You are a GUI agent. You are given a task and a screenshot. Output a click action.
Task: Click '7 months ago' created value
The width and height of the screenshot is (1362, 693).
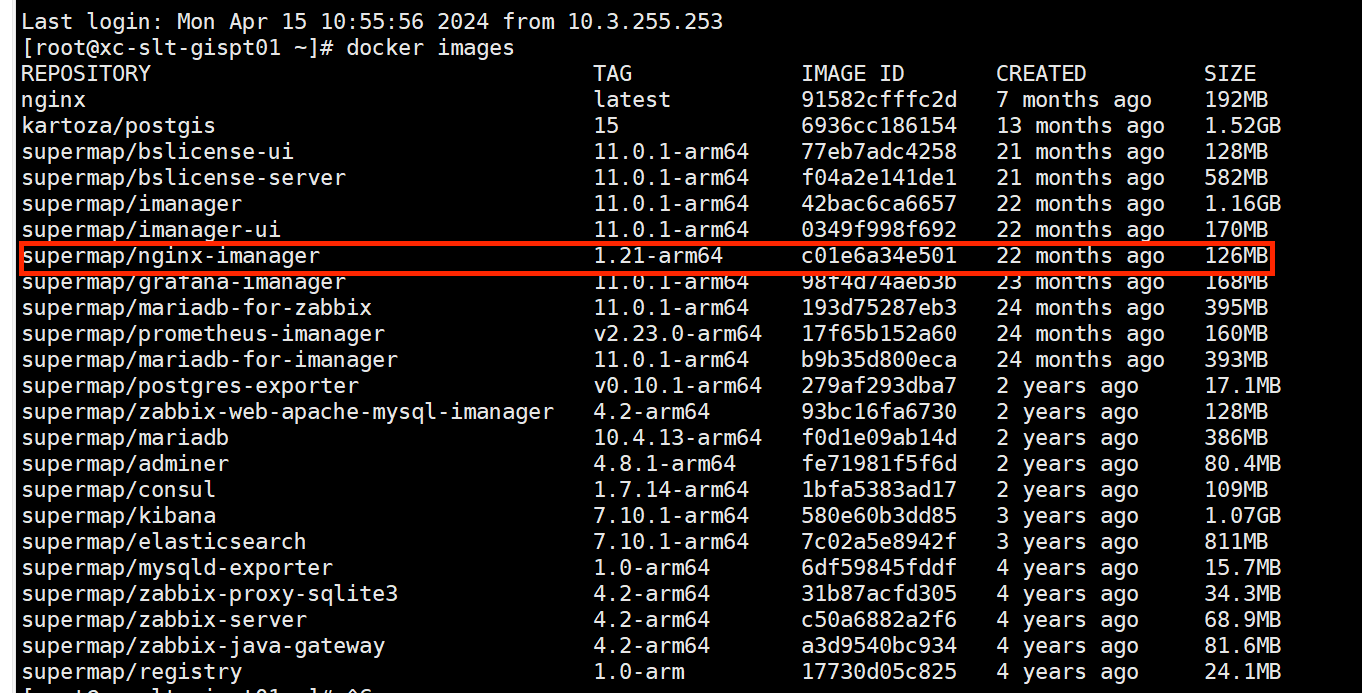(x=1074, y=100)
